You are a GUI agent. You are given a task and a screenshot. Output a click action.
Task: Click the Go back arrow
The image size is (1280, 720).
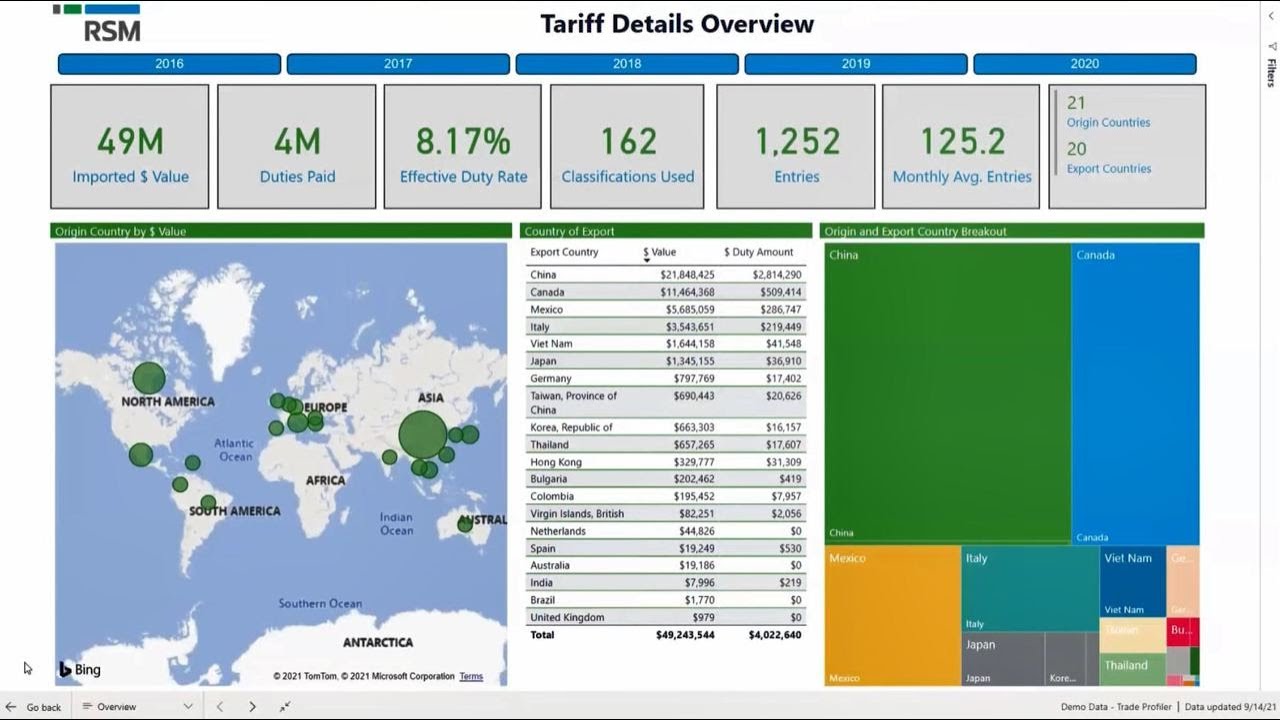[x=11, y=707]
